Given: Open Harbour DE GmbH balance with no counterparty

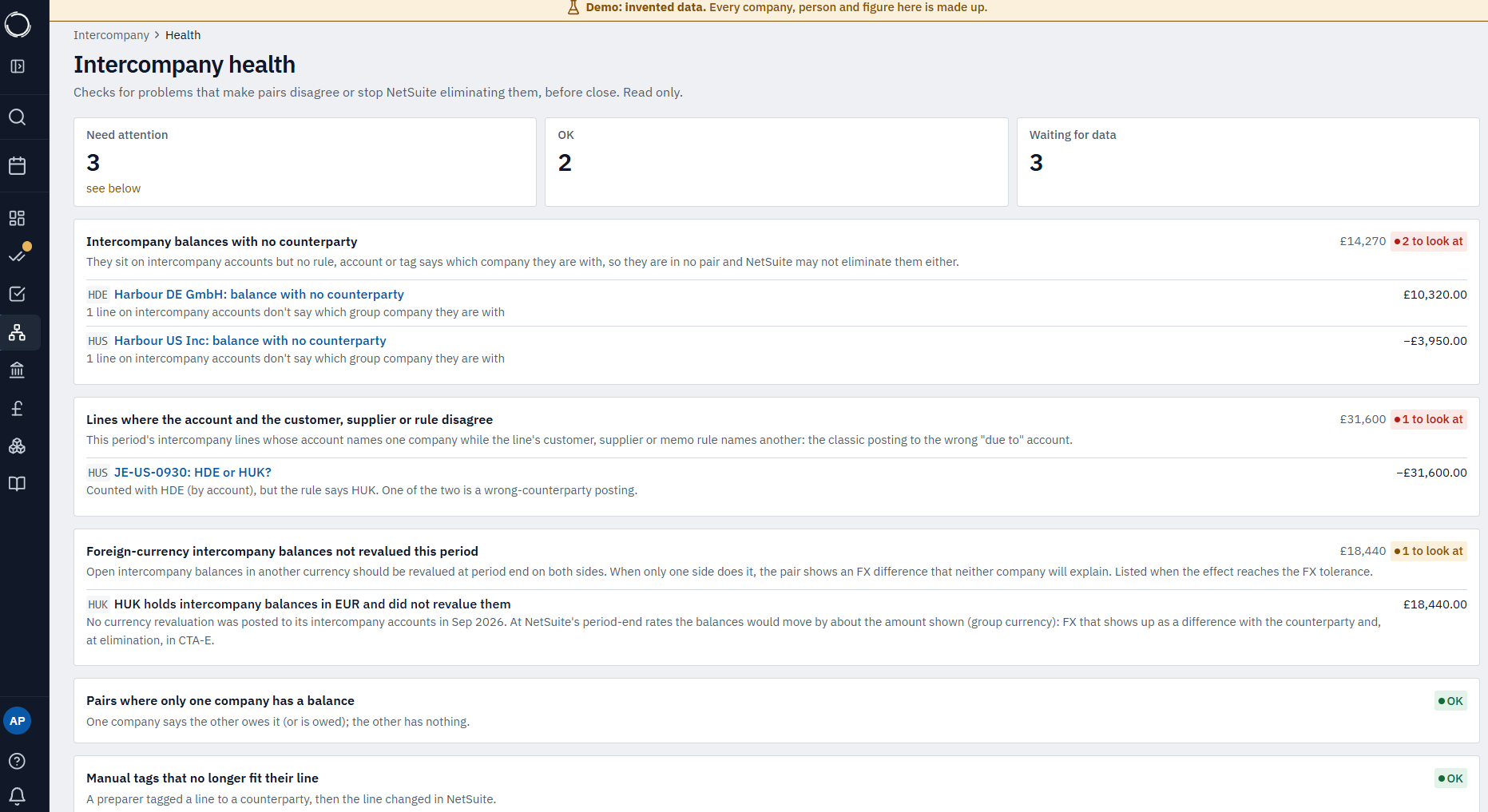Looking at the screenshot, I should 259,295.
